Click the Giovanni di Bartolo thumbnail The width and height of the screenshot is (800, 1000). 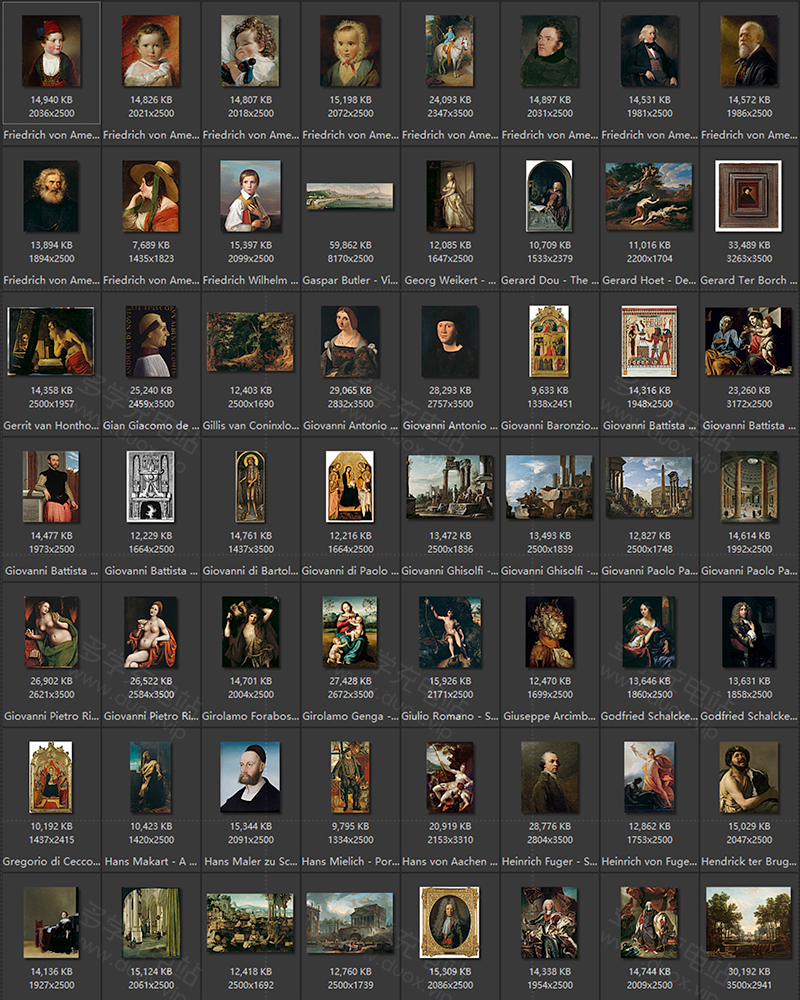point(250,486)
